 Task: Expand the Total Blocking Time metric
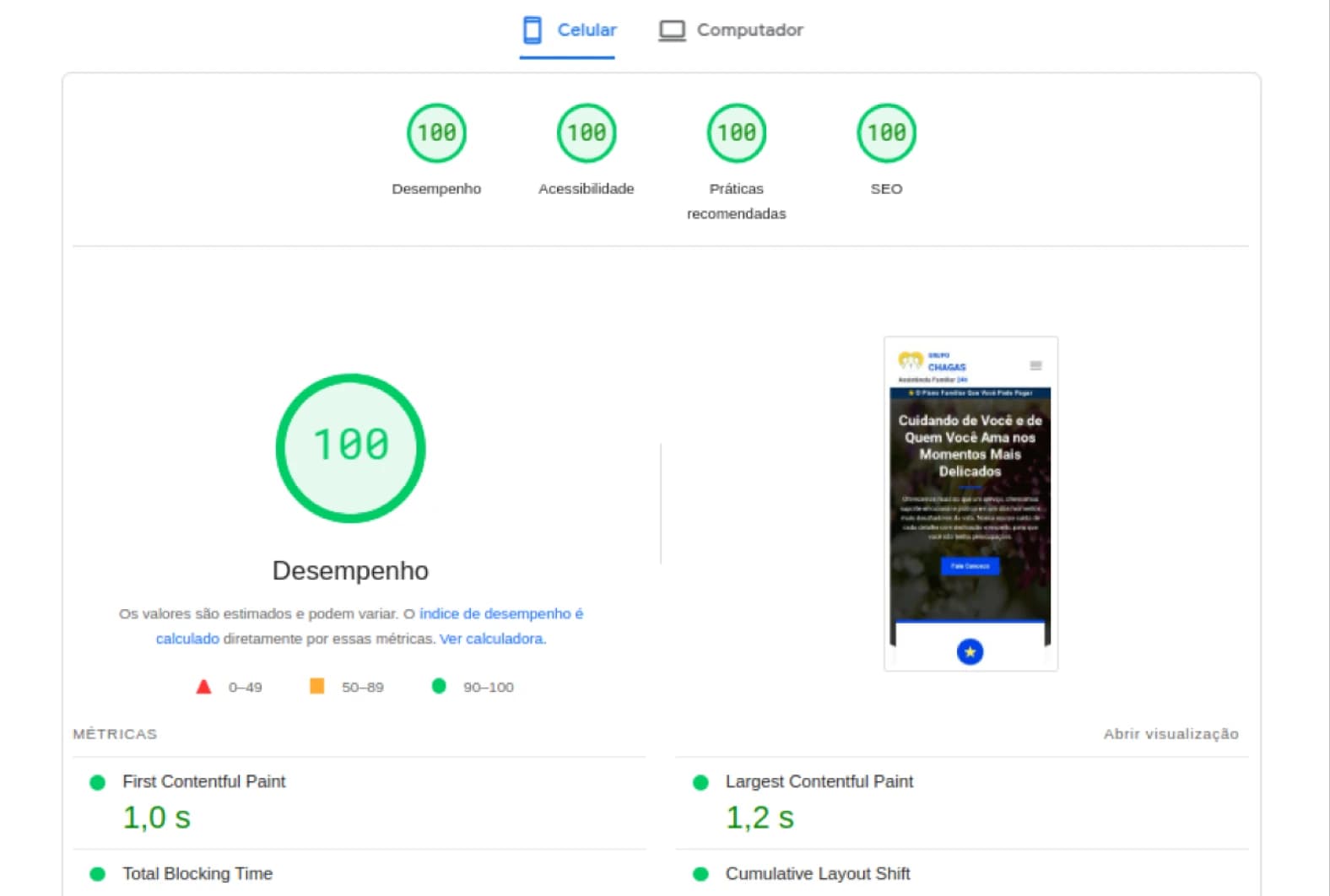(197, 874)
